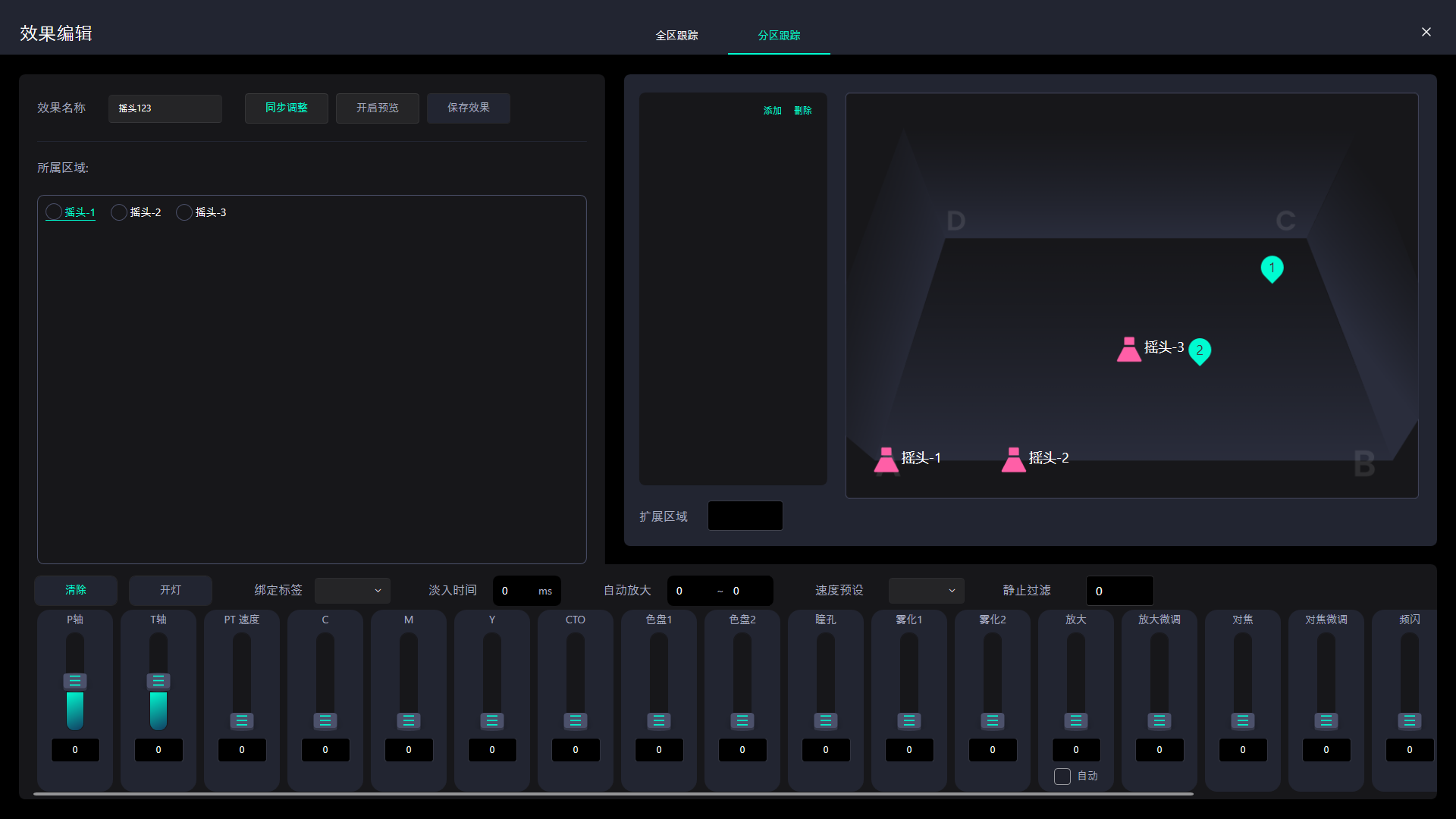
Task: Switch to the 全区跟踪 tab
Action: 676,36
